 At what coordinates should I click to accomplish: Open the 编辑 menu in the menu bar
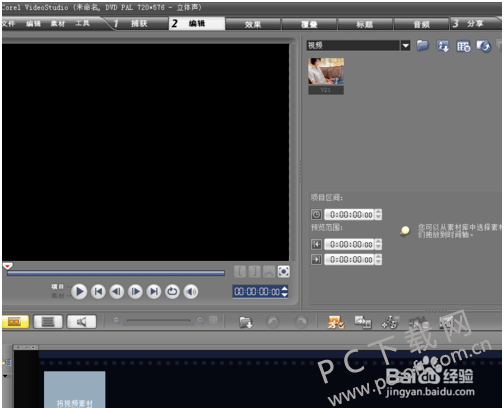tap(33, 23)
